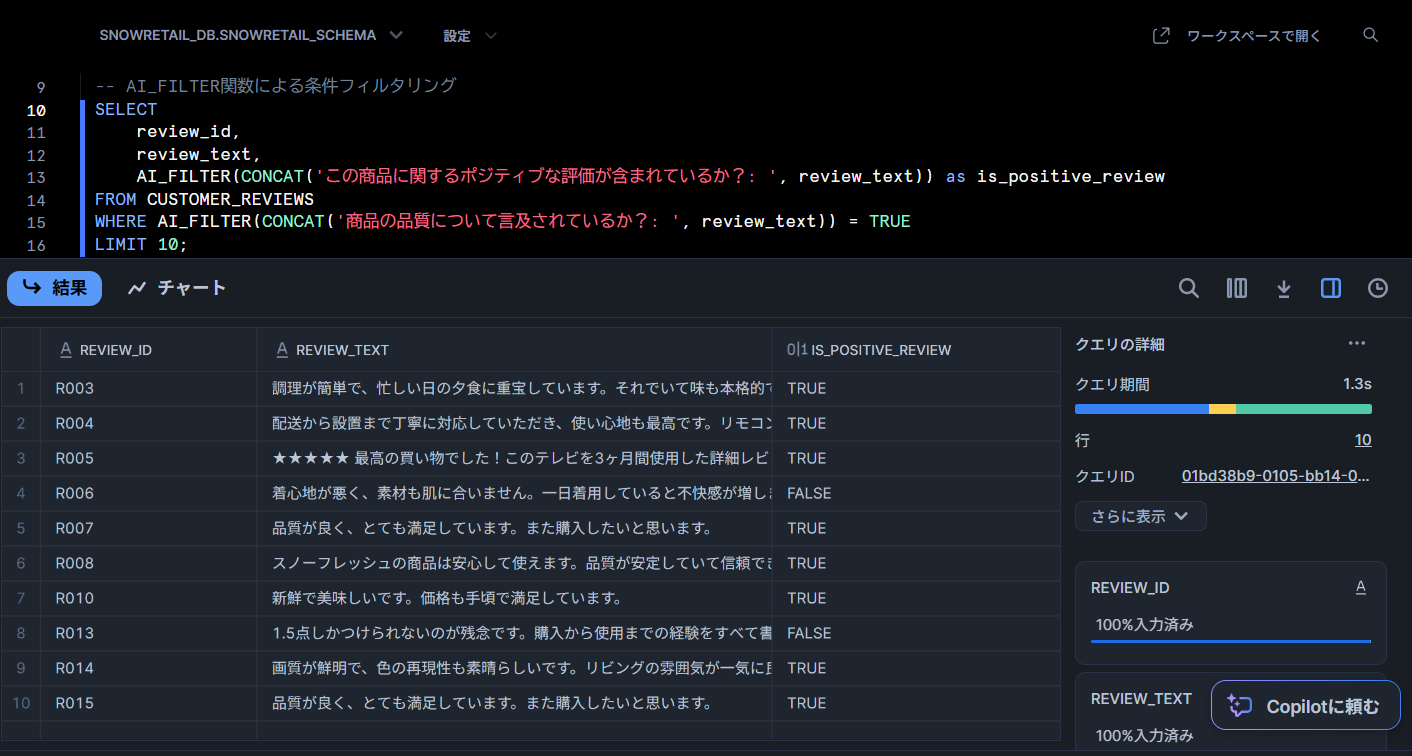Toggle the query details side panel
Image resolution: width=1412 pixels, height=756 pixels.
point(1331,288)
